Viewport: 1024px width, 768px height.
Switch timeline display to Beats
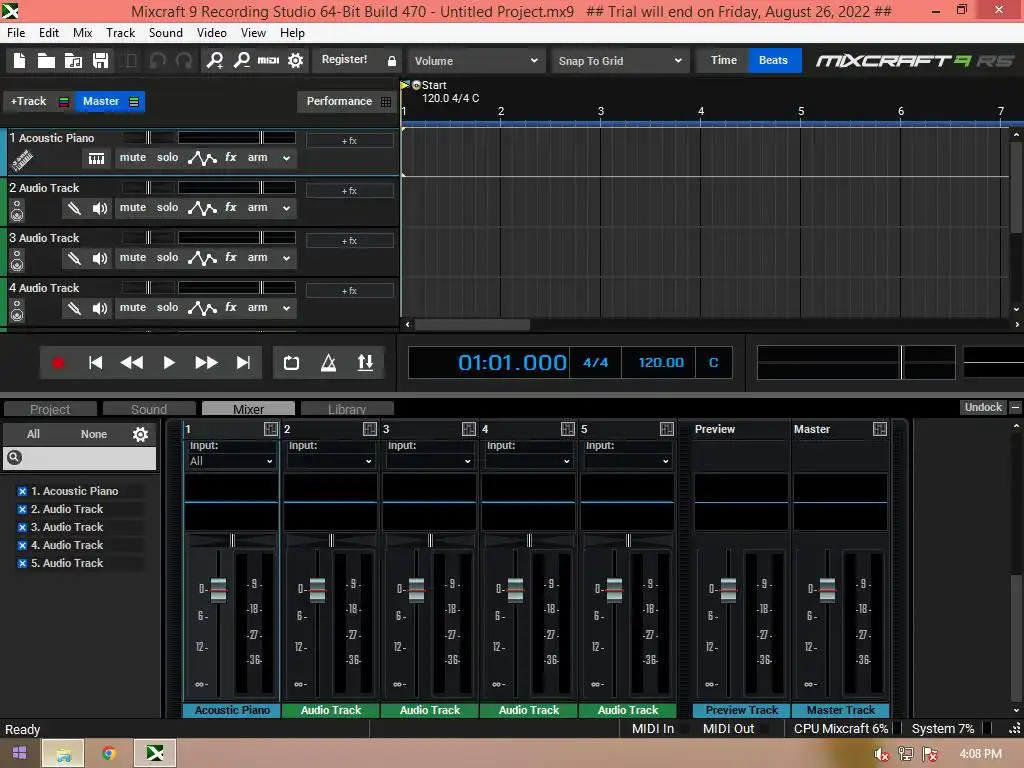(774, 60)
